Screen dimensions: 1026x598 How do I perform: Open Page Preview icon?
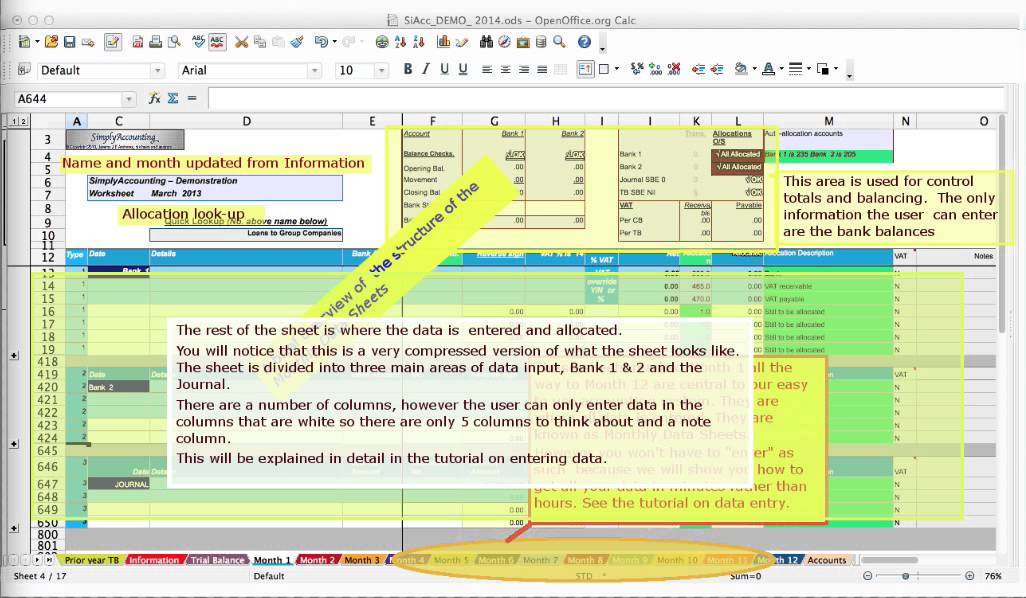(x=174, y=43)
